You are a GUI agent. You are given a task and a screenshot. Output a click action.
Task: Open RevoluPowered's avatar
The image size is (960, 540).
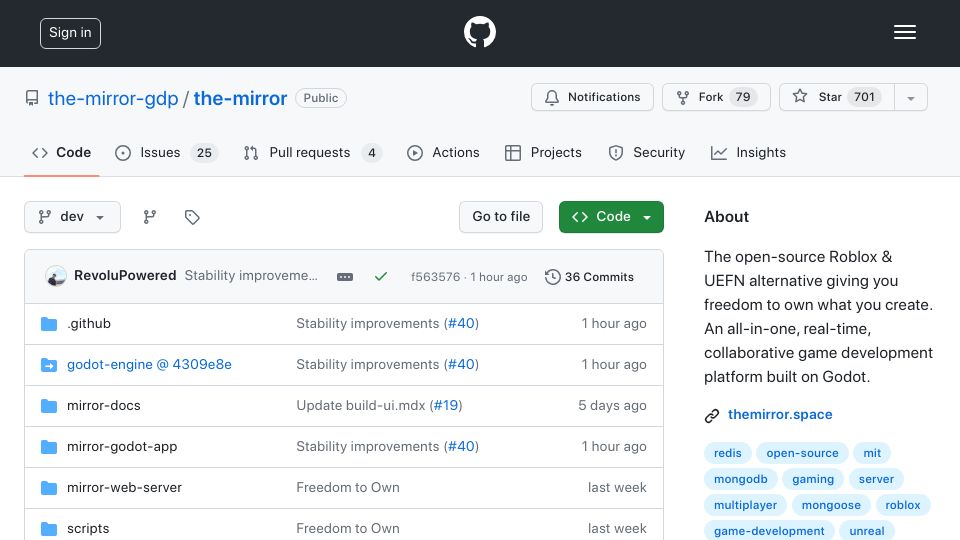[x=56, y=276]
